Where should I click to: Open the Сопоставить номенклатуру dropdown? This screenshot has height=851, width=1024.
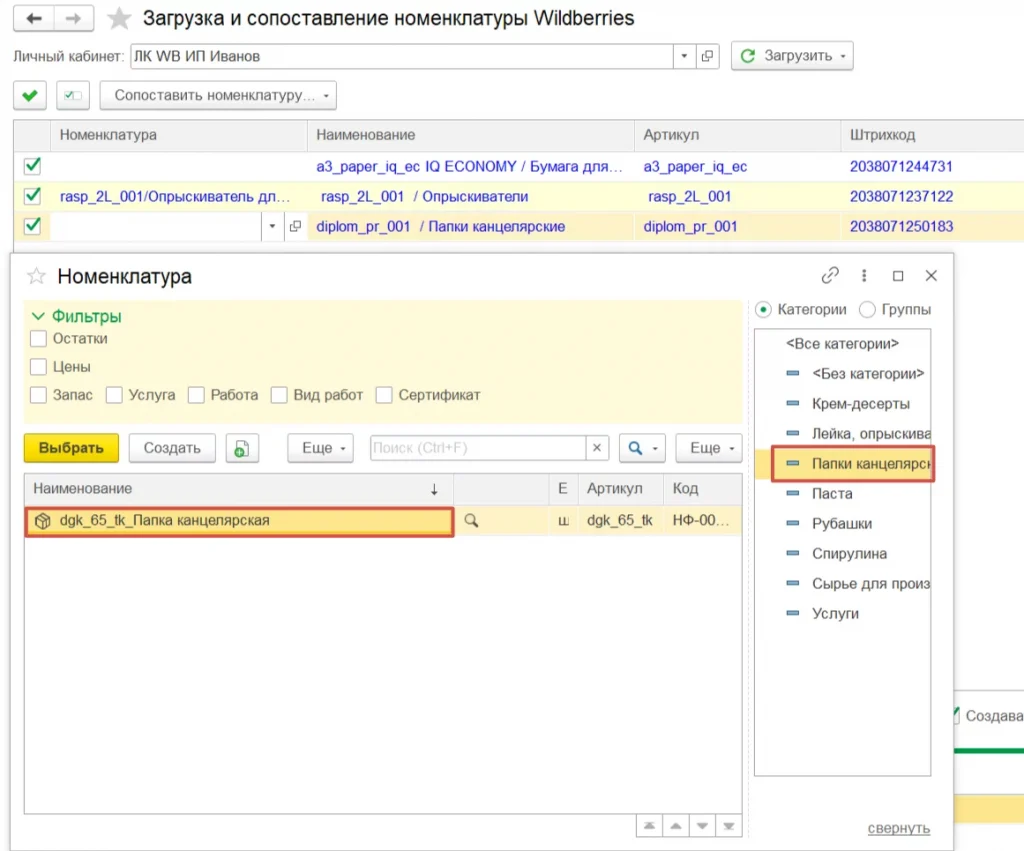click(218, 96)
